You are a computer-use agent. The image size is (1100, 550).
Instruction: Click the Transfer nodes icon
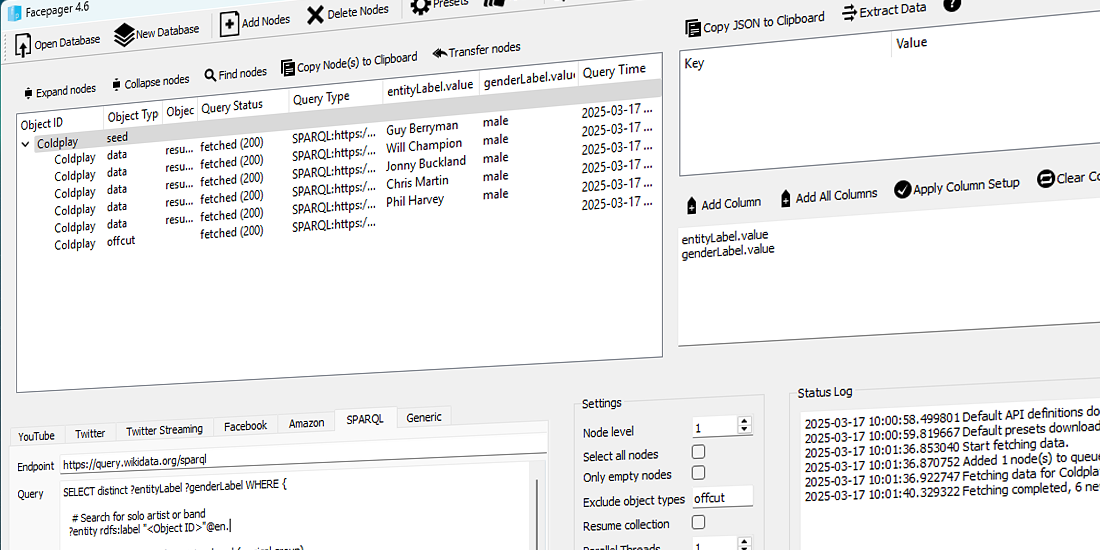(439, 53)
